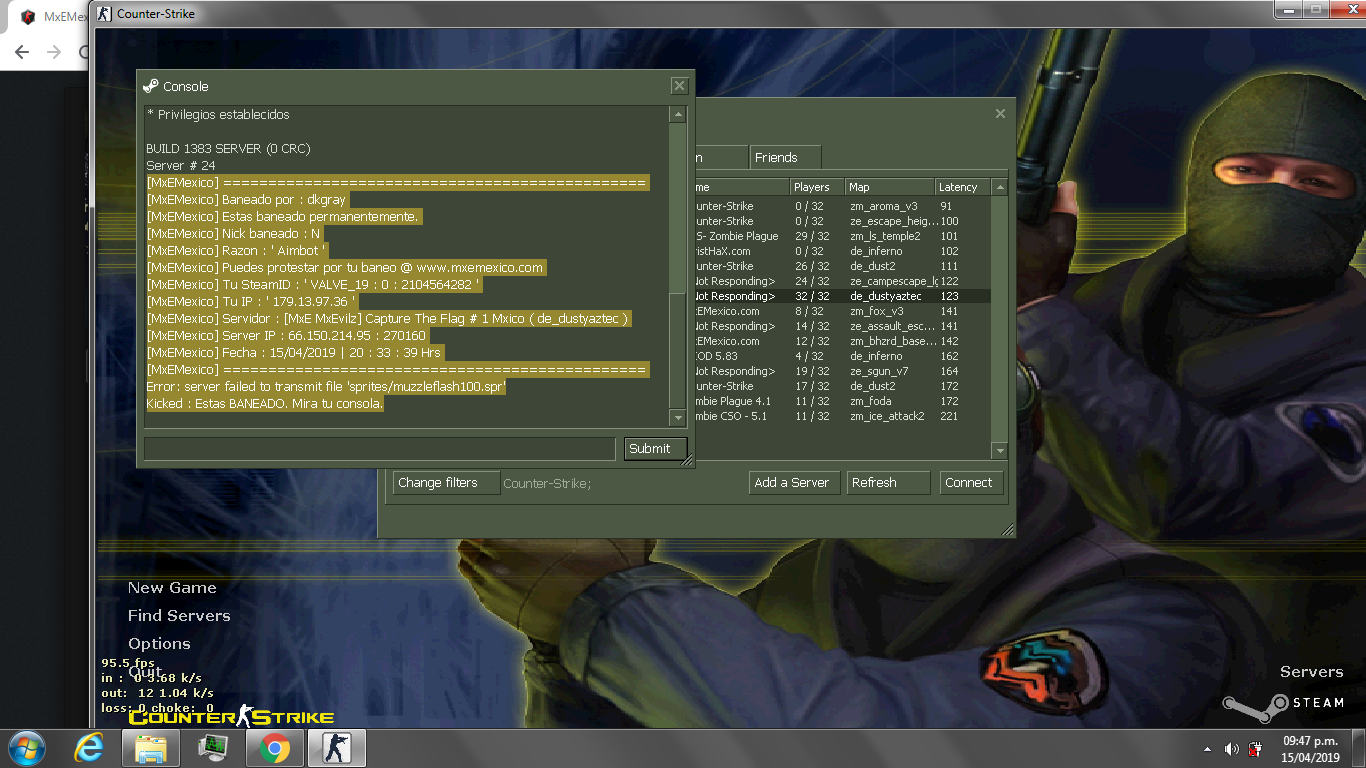Click the console command input field
This screenshot has width=1366, height=768.
coord(379,449)
